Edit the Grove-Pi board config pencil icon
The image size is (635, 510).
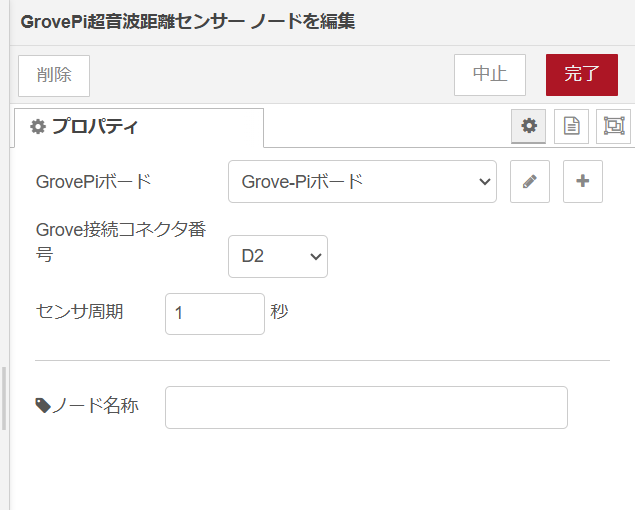pos(530,181)
